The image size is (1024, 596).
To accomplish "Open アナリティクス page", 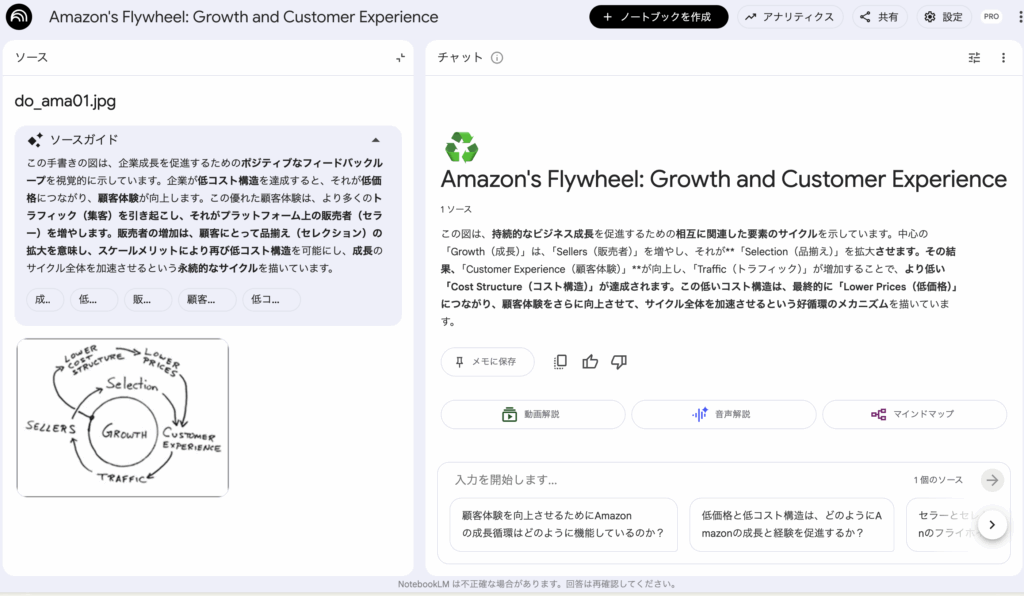I will point(789,17).
